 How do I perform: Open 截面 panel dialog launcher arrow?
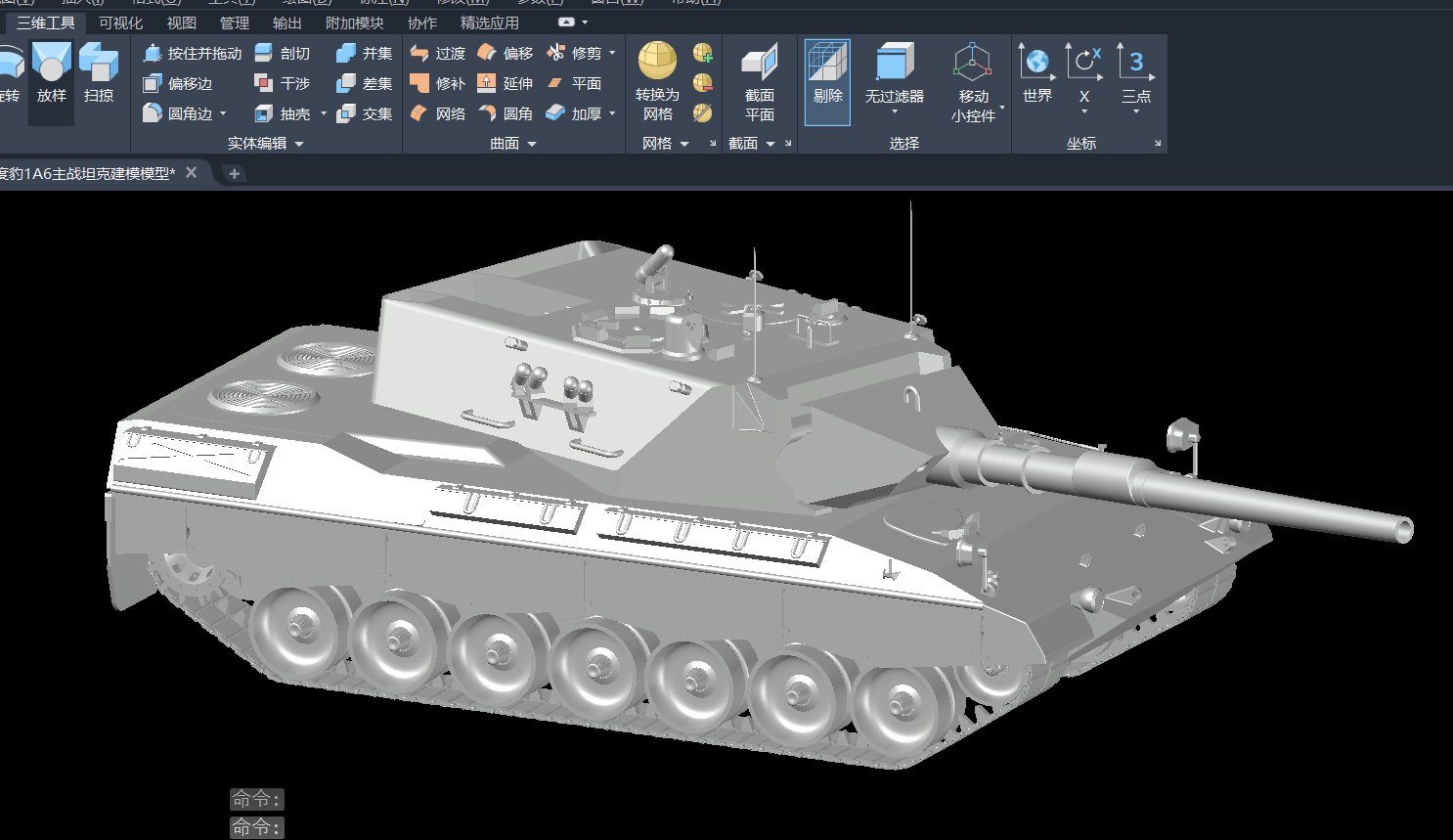pos(788,144)
